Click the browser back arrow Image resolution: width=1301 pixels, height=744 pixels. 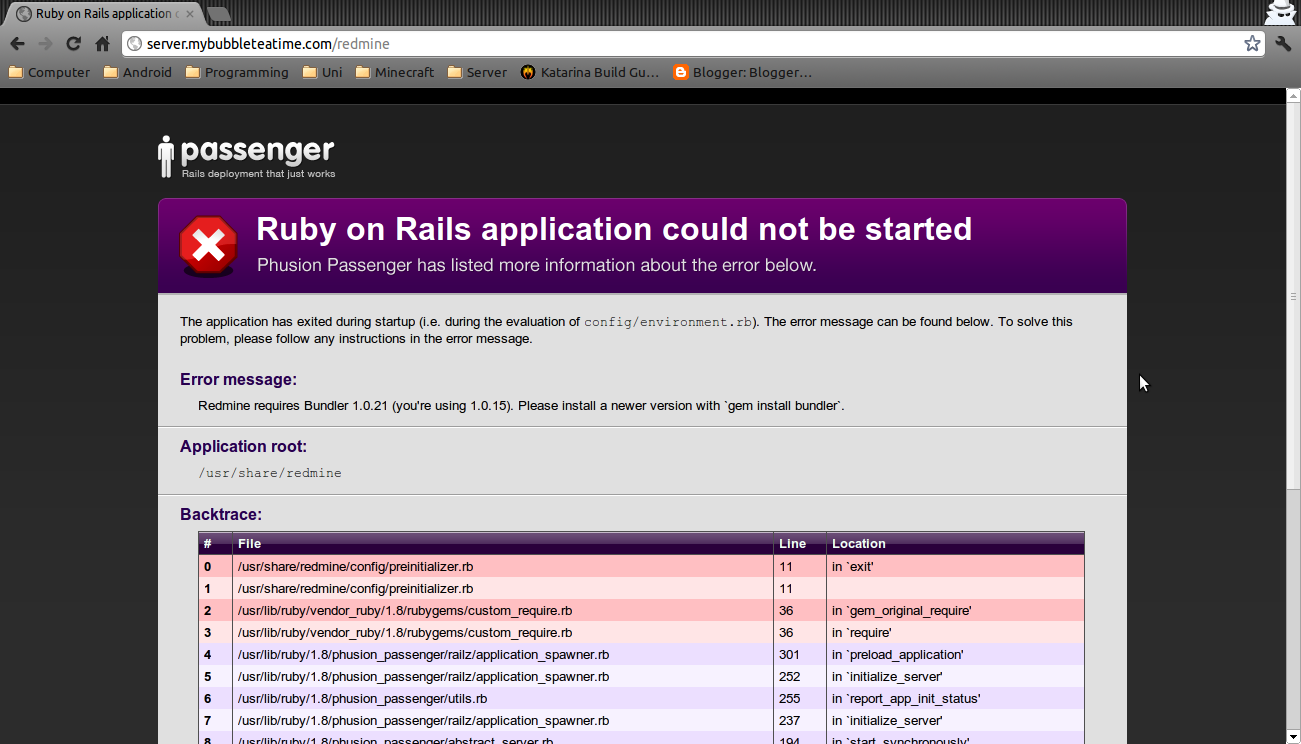[x=17, y=44]
